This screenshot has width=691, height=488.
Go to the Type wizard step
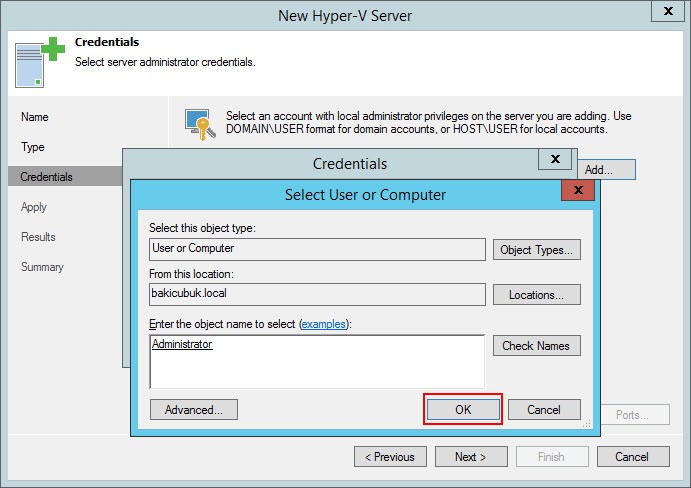[33, 147]
